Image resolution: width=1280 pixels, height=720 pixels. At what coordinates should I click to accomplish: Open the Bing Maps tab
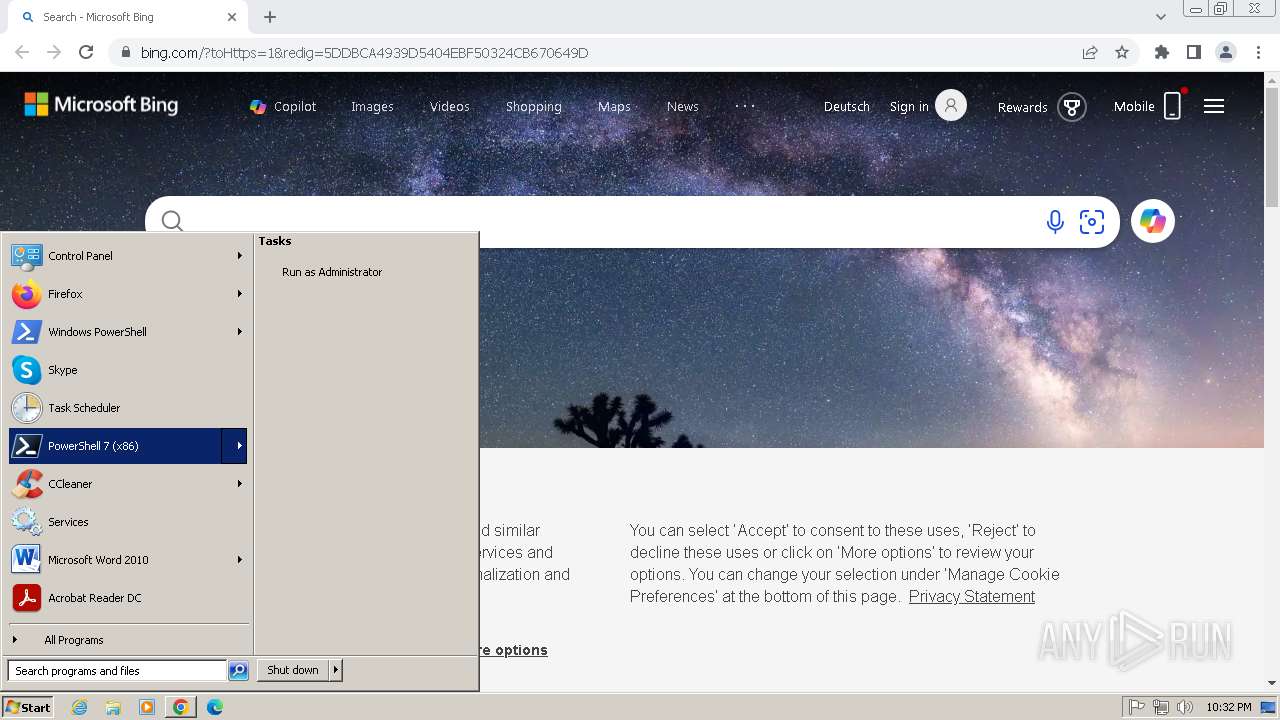click(x=614, y=106)
